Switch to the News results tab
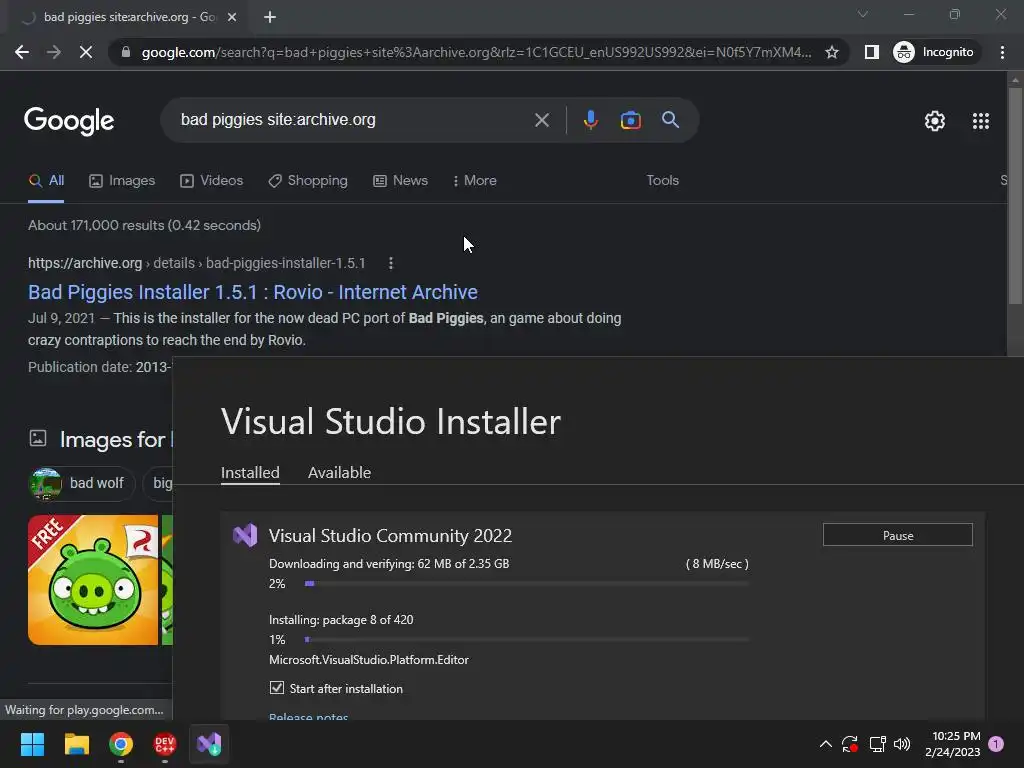The height and width of the screenshot is (768, 1024). (400, 181)
